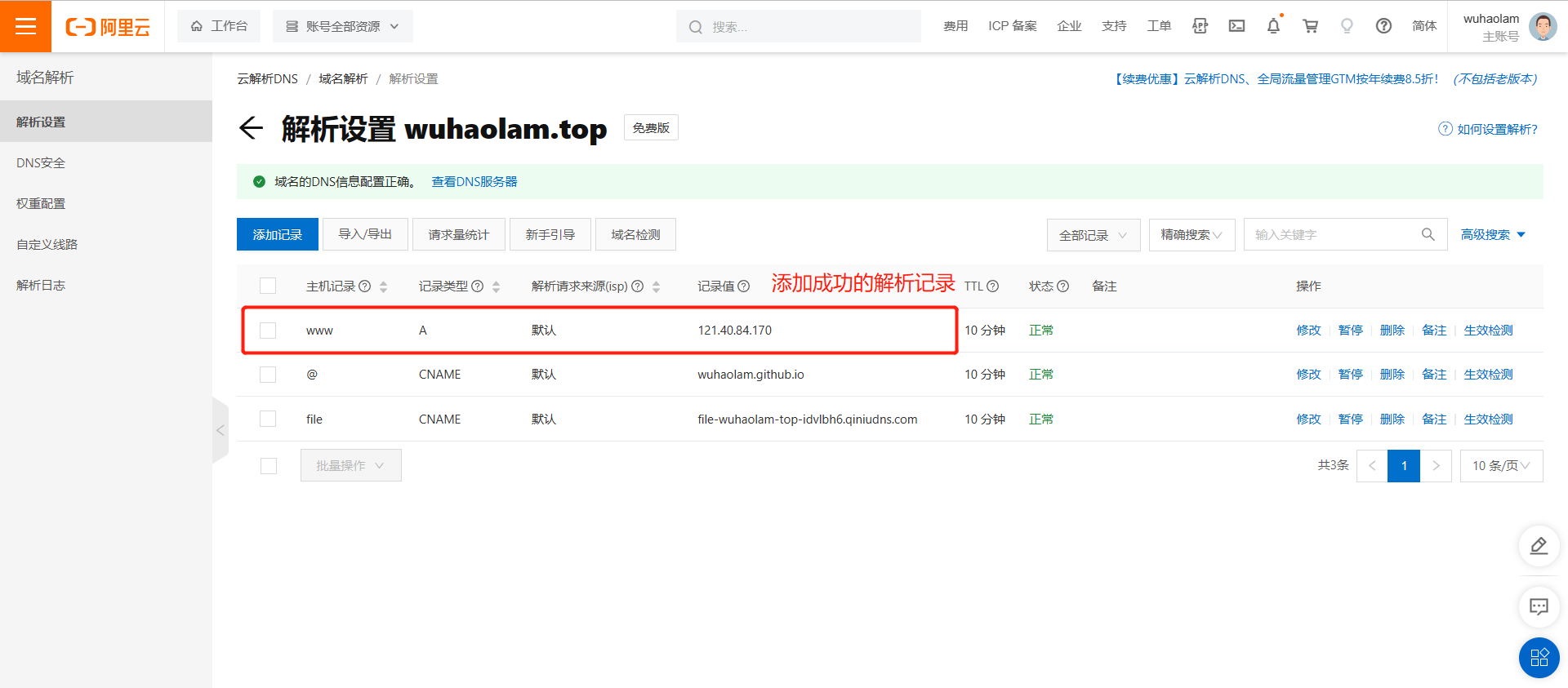Viewport: 1568px width, 688px height.
Task: Open the blue floating apps grid button
Action: pyautogui.click(x=1539, y=658)
